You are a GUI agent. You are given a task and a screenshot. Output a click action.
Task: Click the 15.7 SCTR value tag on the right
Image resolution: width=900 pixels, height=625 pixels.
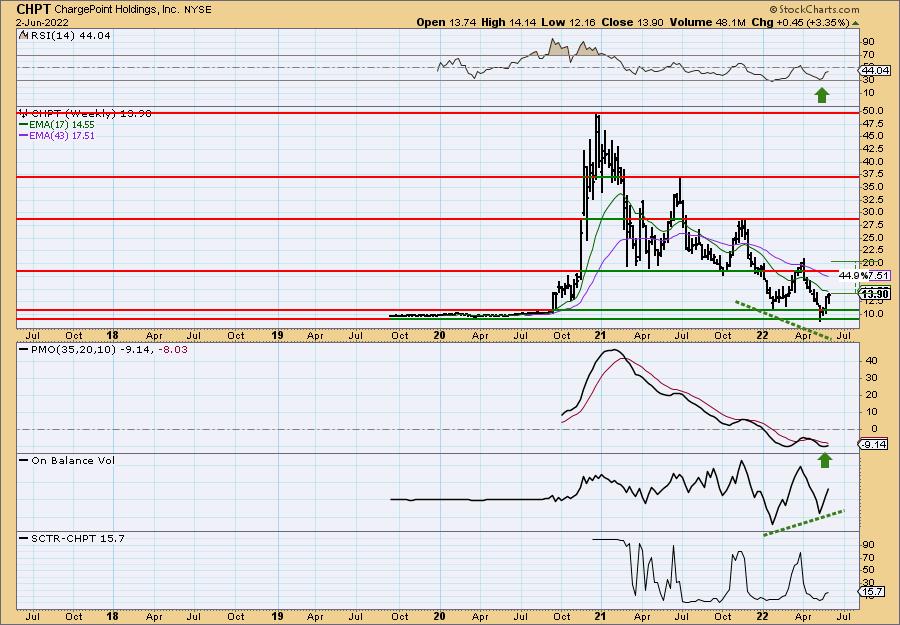click(x=872, y=592)
